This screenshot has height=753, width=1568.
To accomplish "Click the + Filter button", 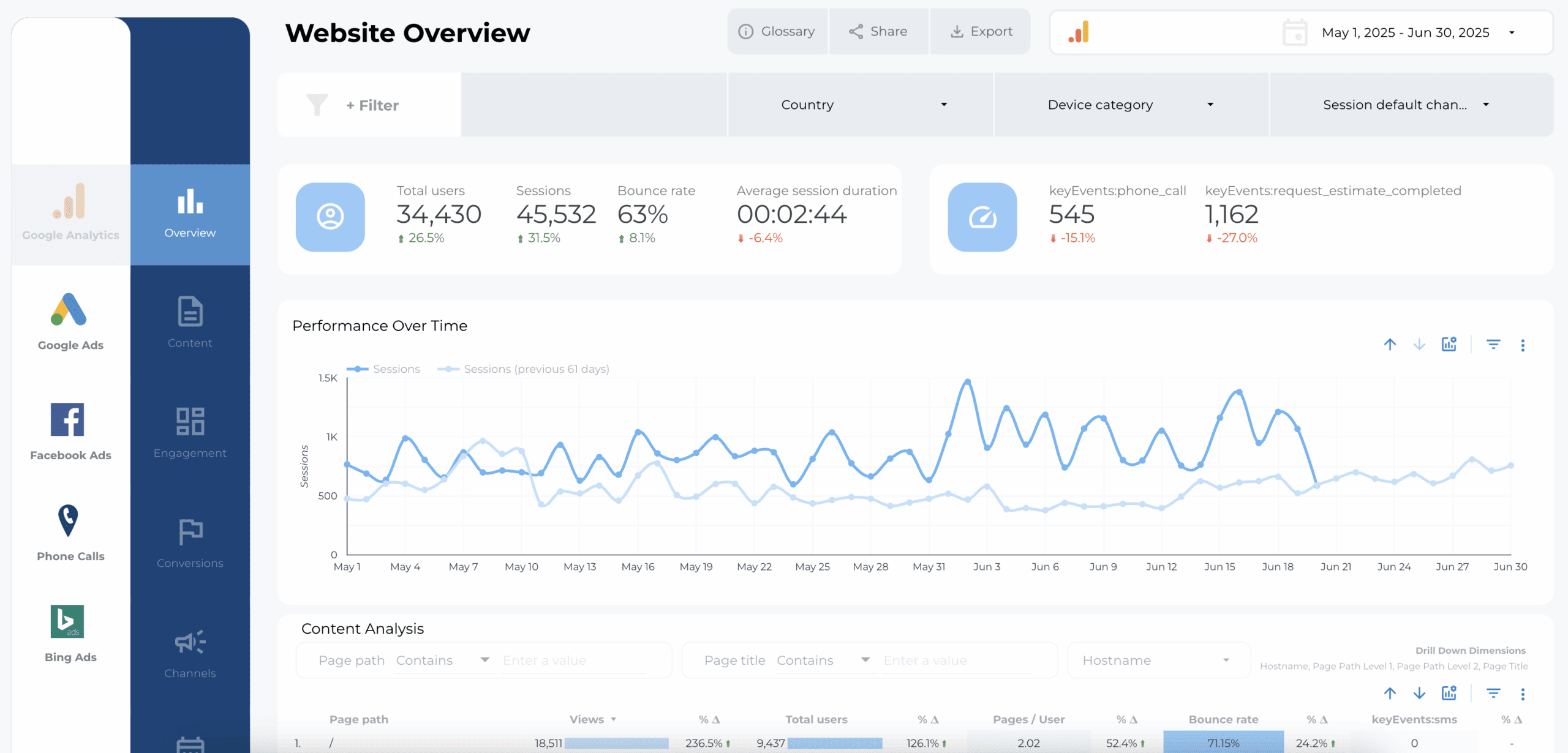I will click(x=372, y=105).
